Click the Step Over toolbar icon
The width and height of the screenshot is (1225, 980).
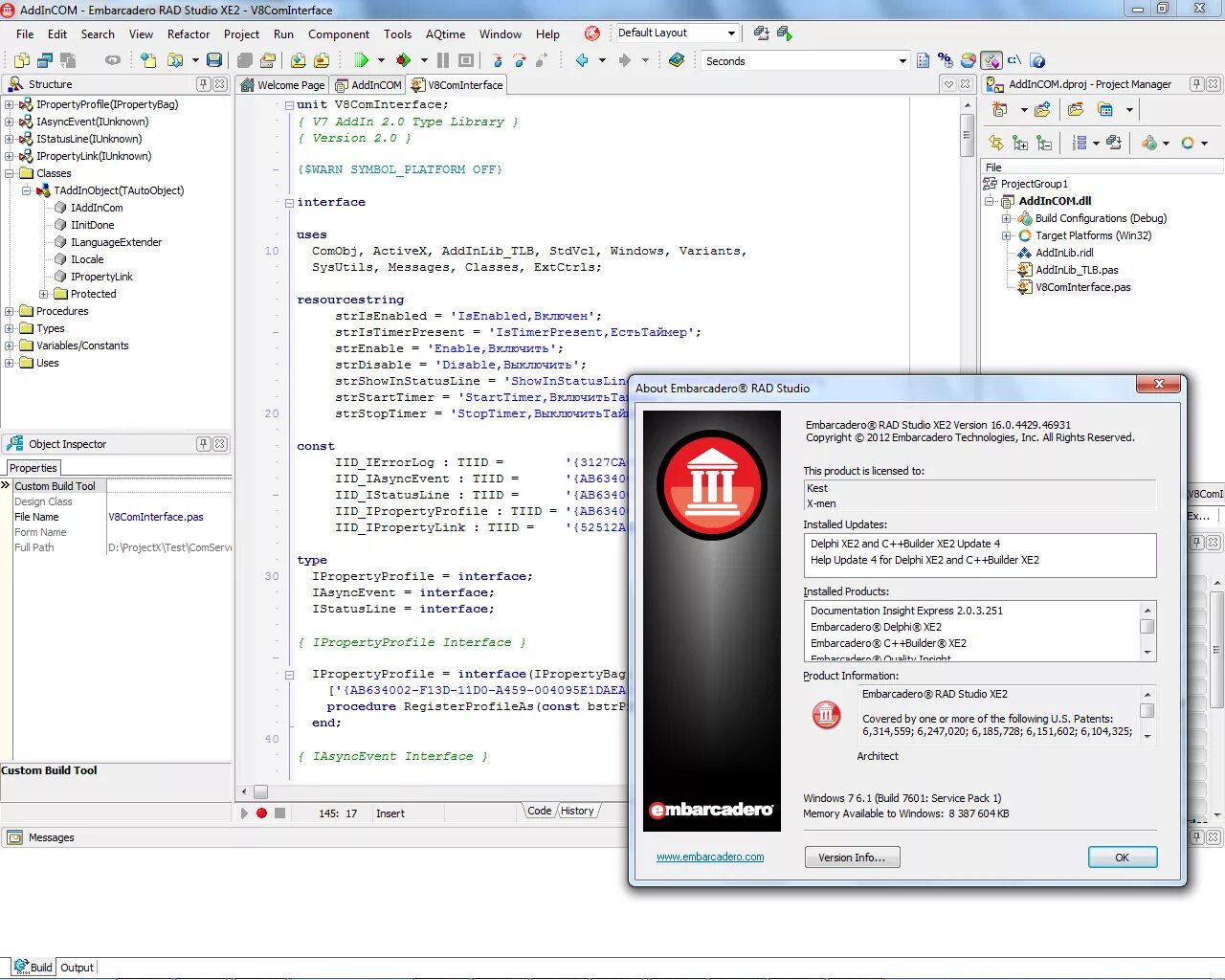[520, 60]
